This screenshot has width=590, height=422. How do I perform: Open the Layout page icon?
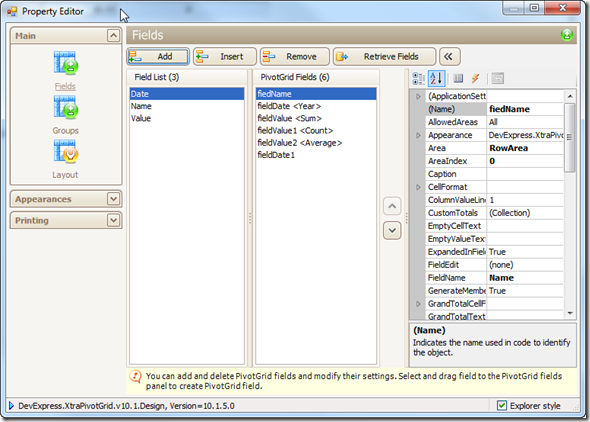tap(65, 152)
